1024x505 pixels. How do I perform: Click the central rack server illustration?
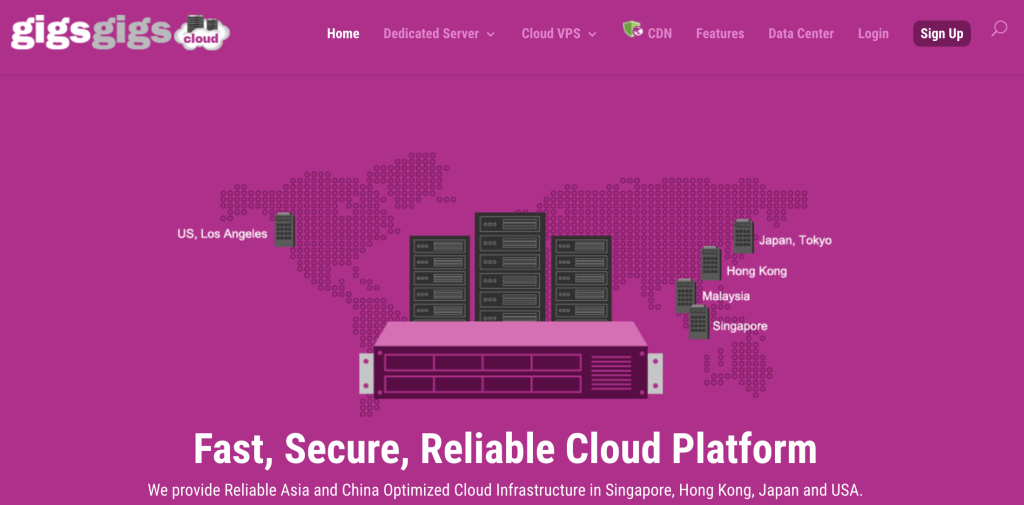click(x=511, y=306)
